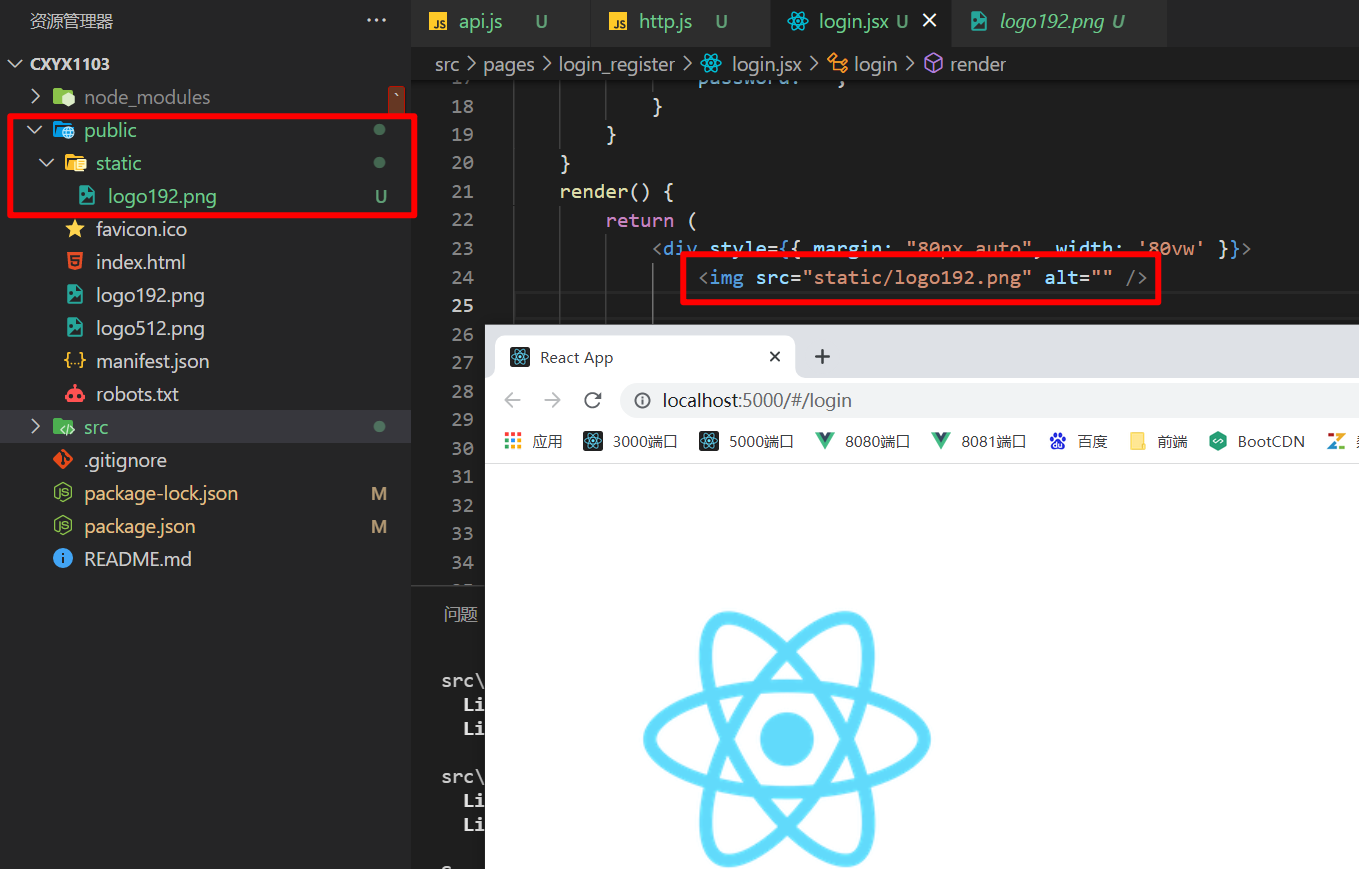Close the login.jsx editor tab
The width and height of the screenshot is (1359, 869).
(929, 21)
